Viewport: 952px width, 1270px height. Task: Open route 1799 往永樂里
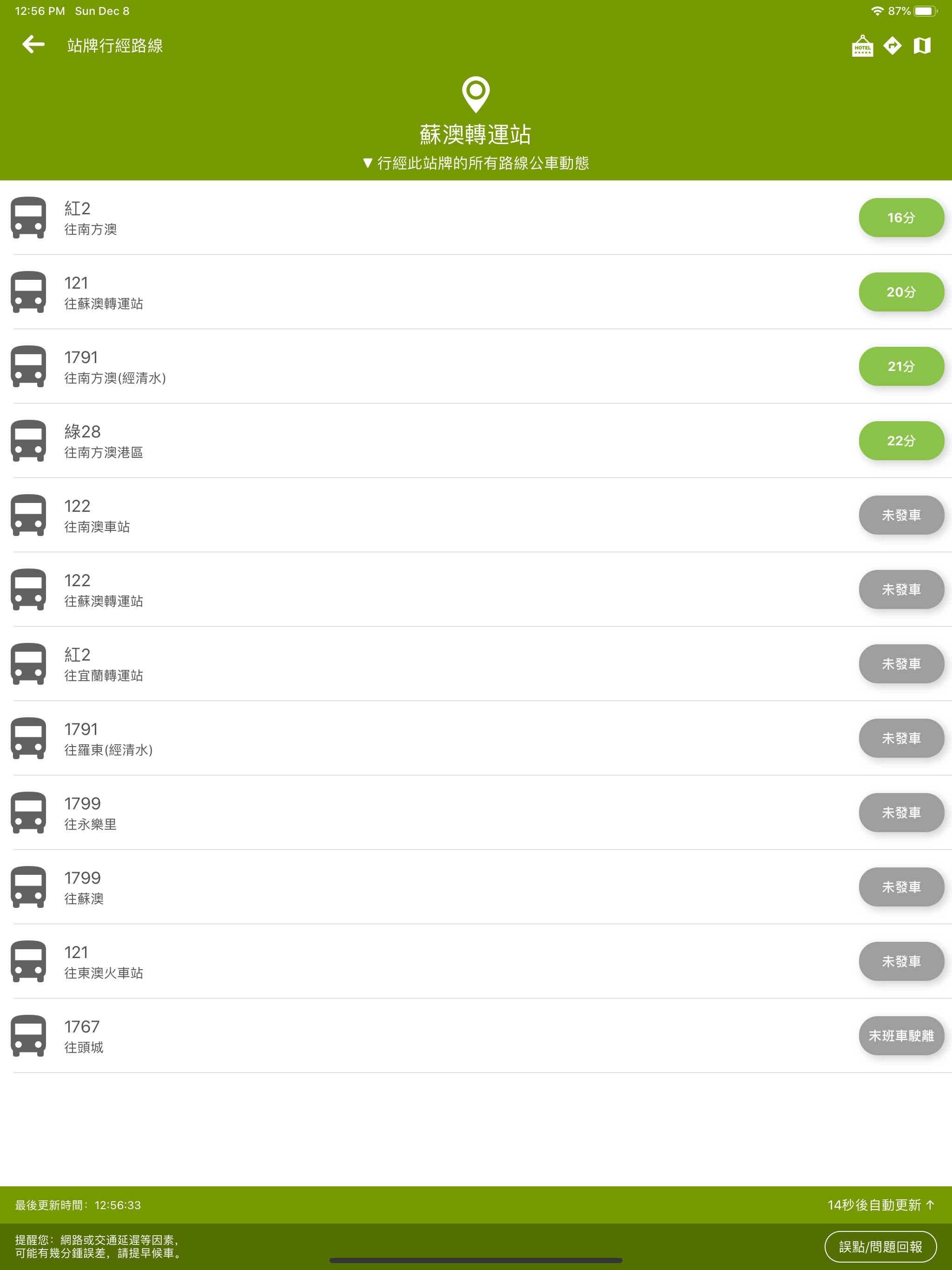pyautogui.click(x=476, y=813)
